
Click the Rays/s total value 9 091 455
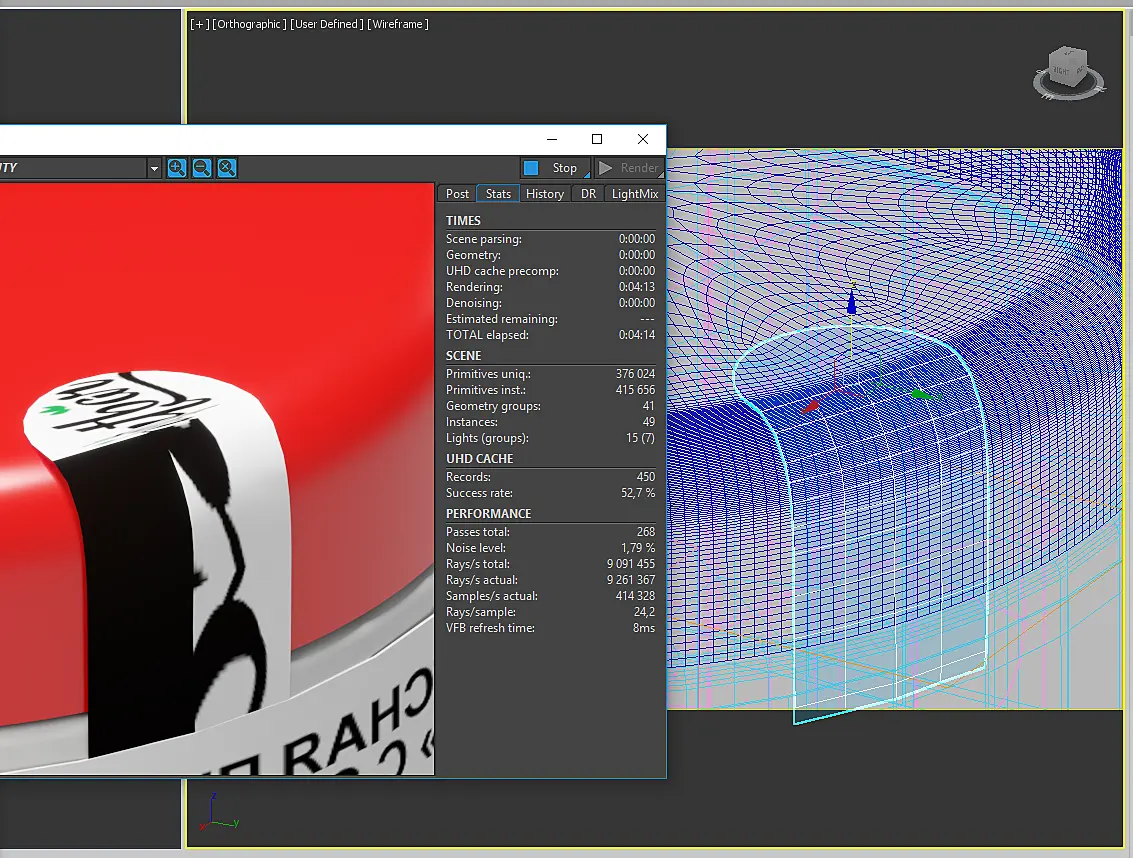tap(631, 564)
